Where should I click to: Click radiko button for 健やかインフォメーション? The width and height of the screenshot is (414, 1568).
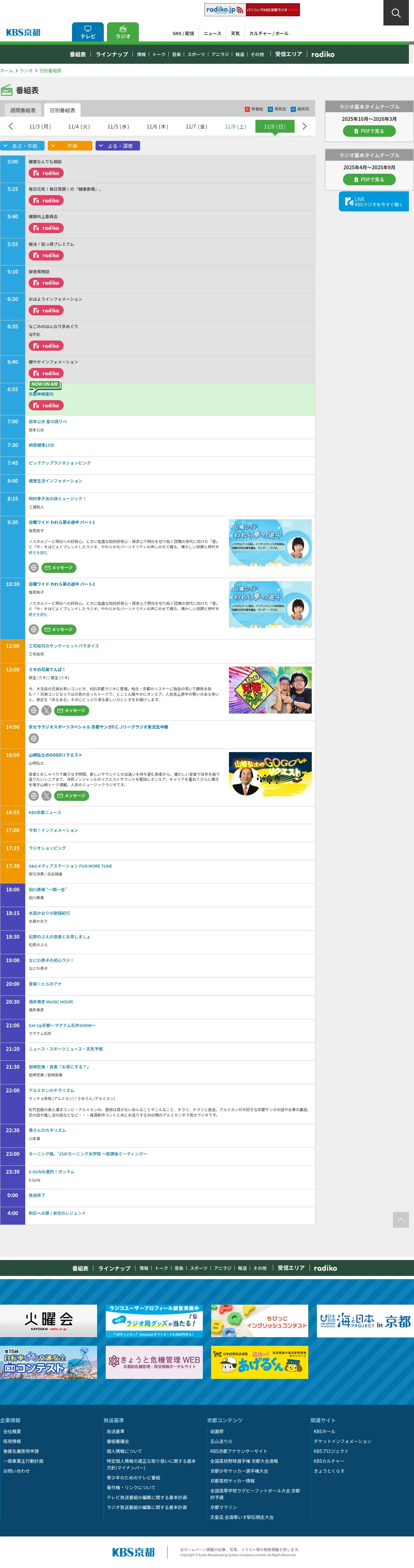pos(46,373)
